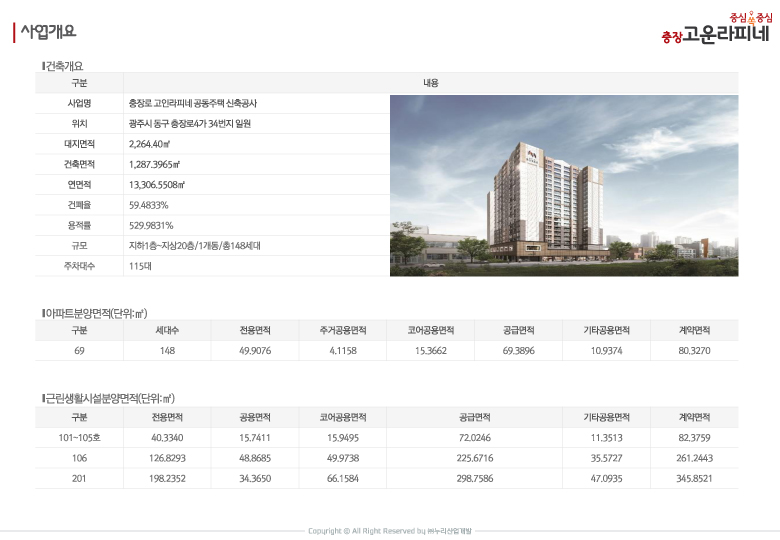
Task: Click the apartment type cell 69
Action: point(79,351)
